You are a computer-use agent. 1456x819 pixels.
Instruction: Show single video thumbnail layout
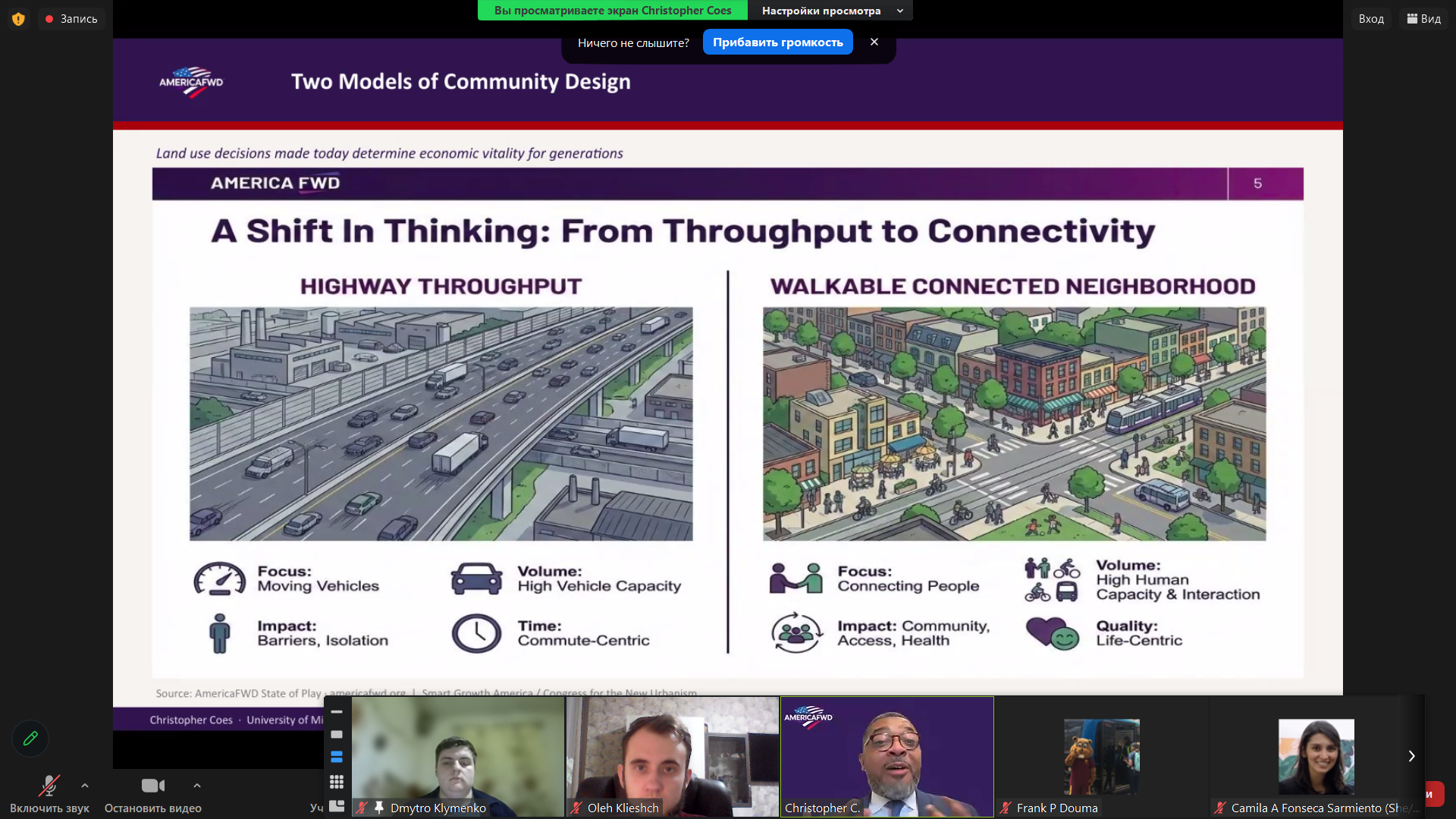tap(337, 734)
